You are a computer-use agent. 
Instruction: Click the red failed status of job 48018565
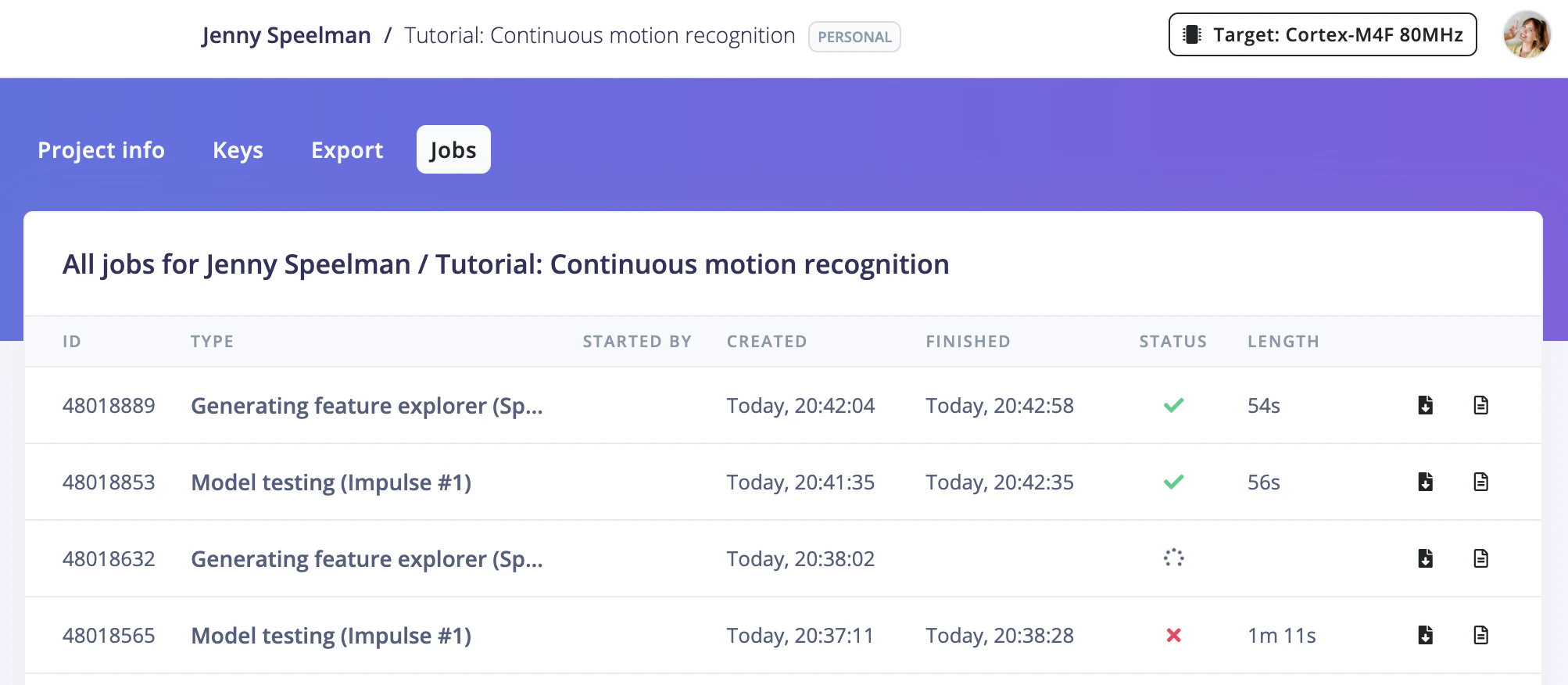[1173, 636]
